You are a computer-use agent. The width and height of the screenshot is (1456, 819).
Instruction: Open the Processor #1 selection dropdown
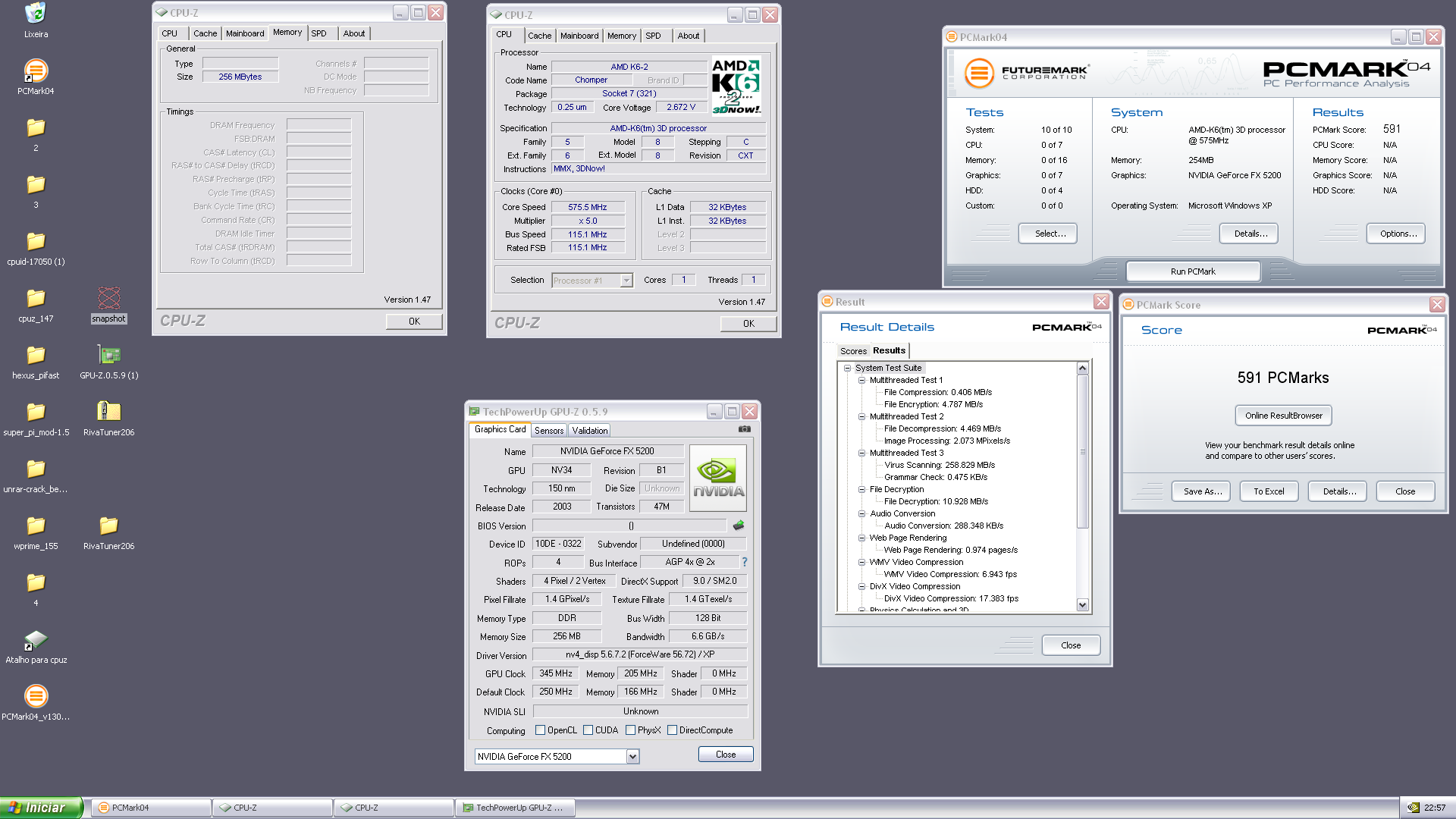pos(626,281)
